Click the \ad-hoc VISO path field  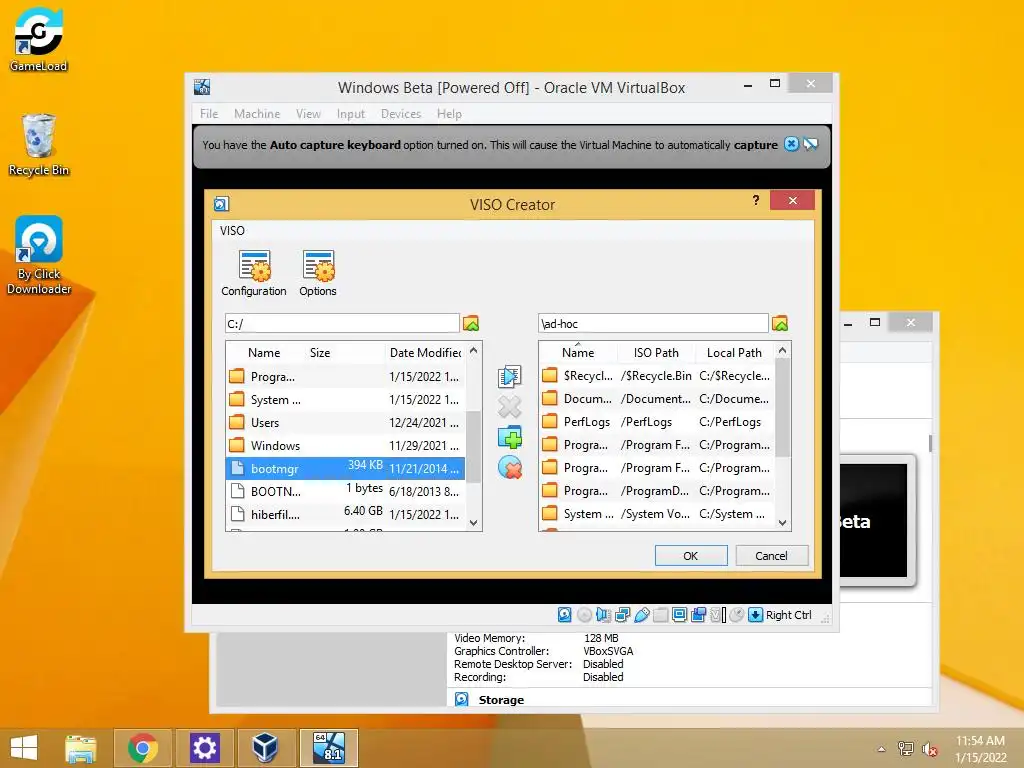click(653, 323)
